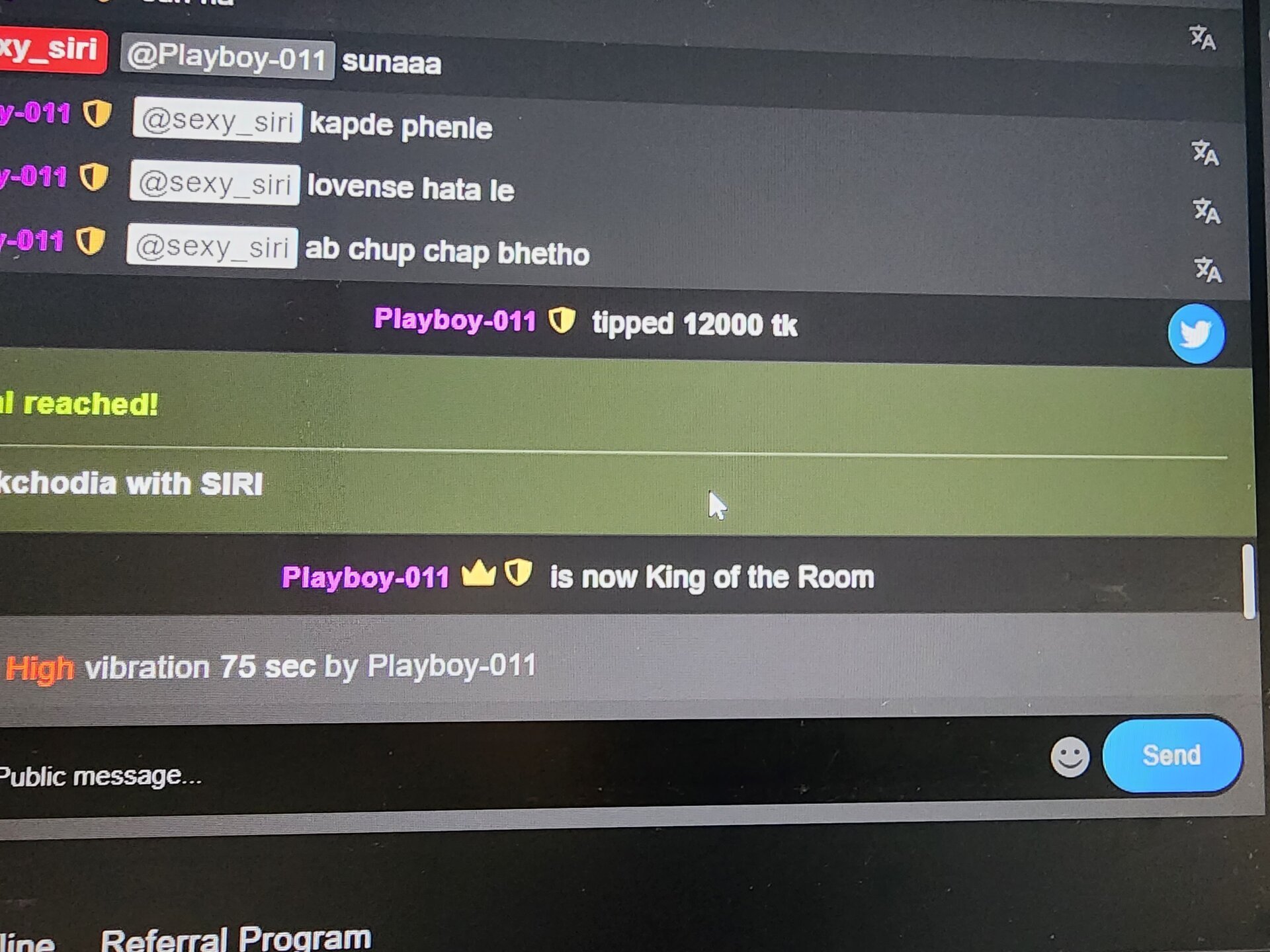Click the crown icon next to Playboy-011
Image resolution: width=1270 pixels, height=952 pixels.
478,574
